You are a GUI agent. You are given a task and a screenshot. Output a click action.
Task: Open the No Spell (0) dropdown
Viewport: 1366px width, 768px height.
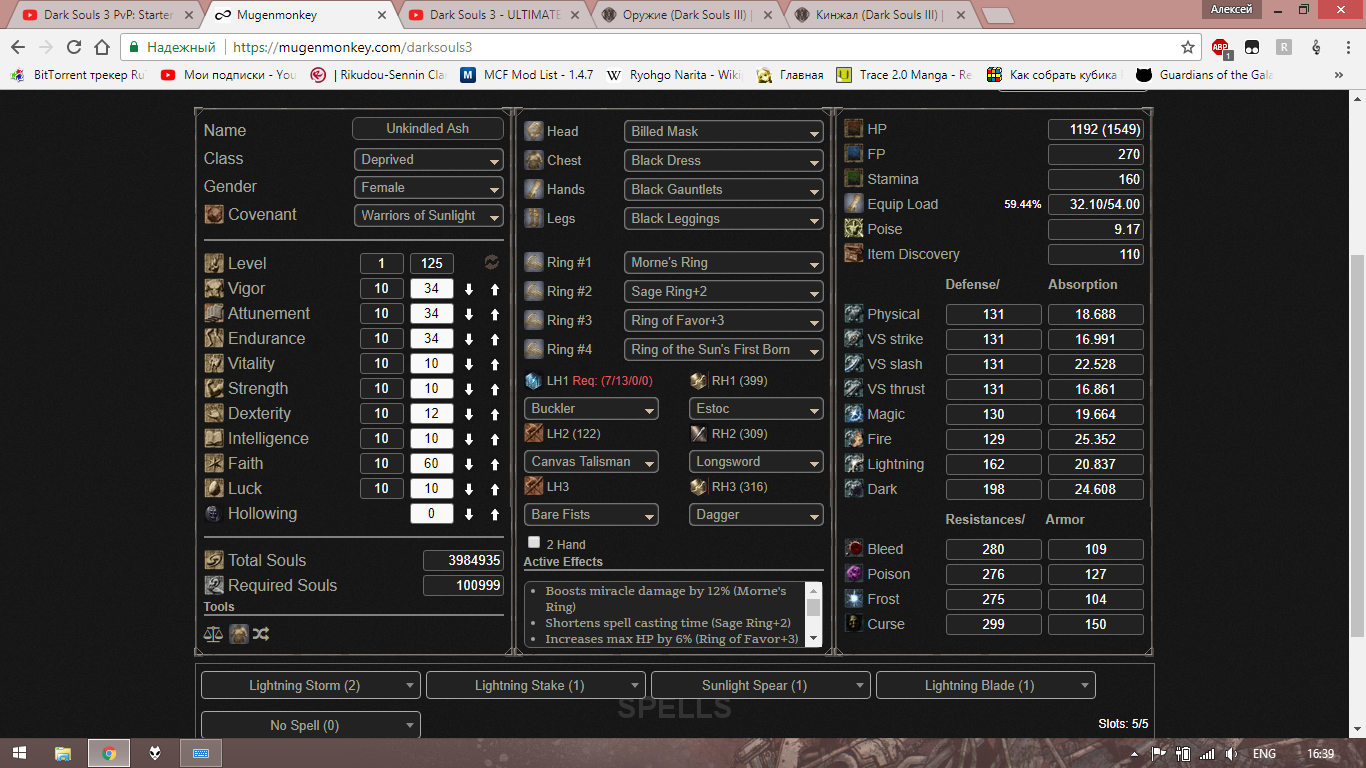[311, 725]
